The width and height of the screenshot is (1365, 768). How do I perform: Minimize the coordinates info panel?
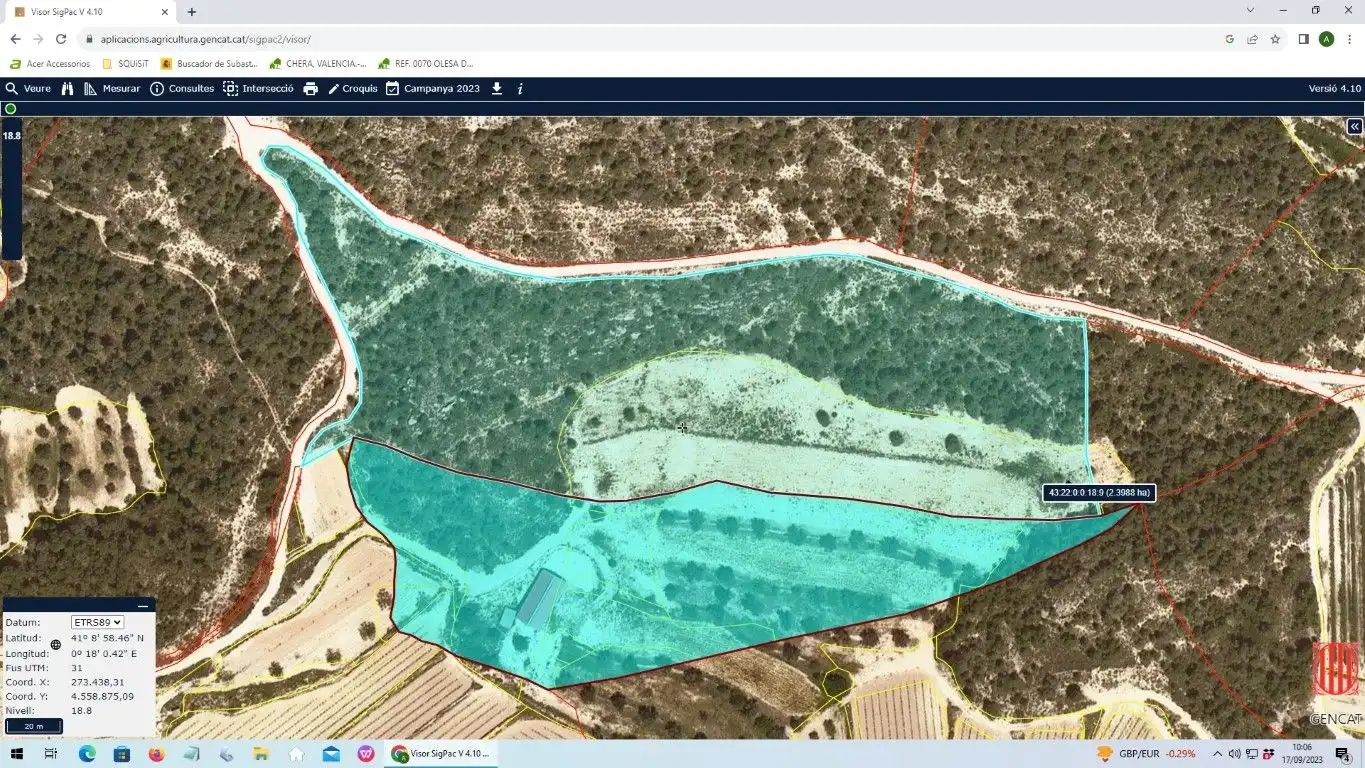click(143, 606)
